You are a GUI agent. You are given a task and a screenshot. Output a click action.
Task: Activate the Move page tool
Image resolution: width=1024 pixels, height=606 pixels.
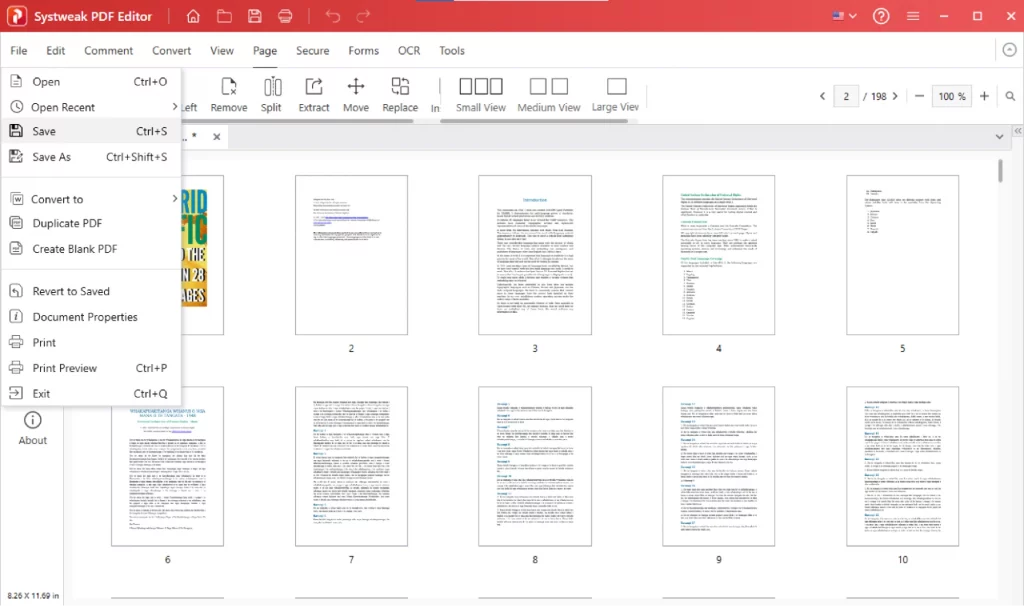(x=356, y=93)
